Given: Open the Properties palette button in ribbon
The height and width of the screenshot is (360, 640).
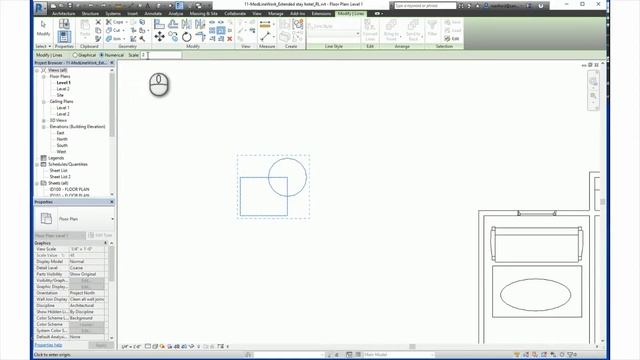Looking at the screenshot, I should [64, 37].
